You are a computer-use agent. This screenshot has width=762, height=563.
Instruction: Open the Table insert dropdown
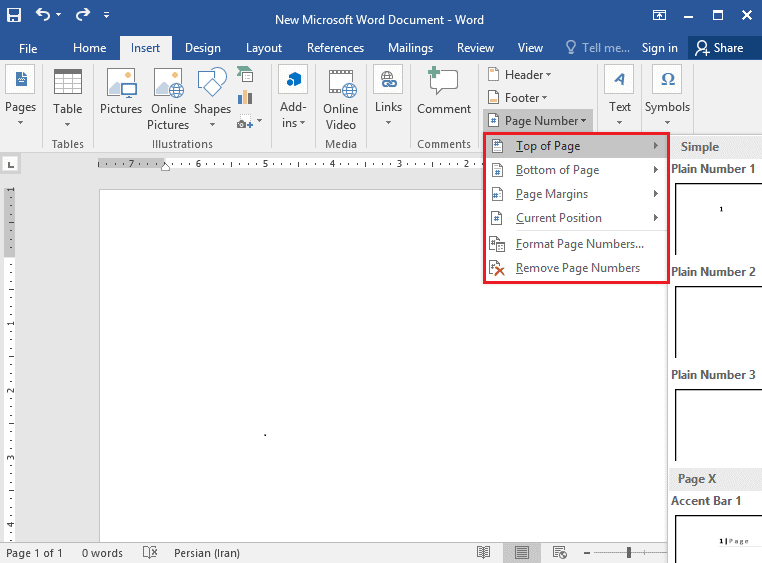[x=68, y=98]
